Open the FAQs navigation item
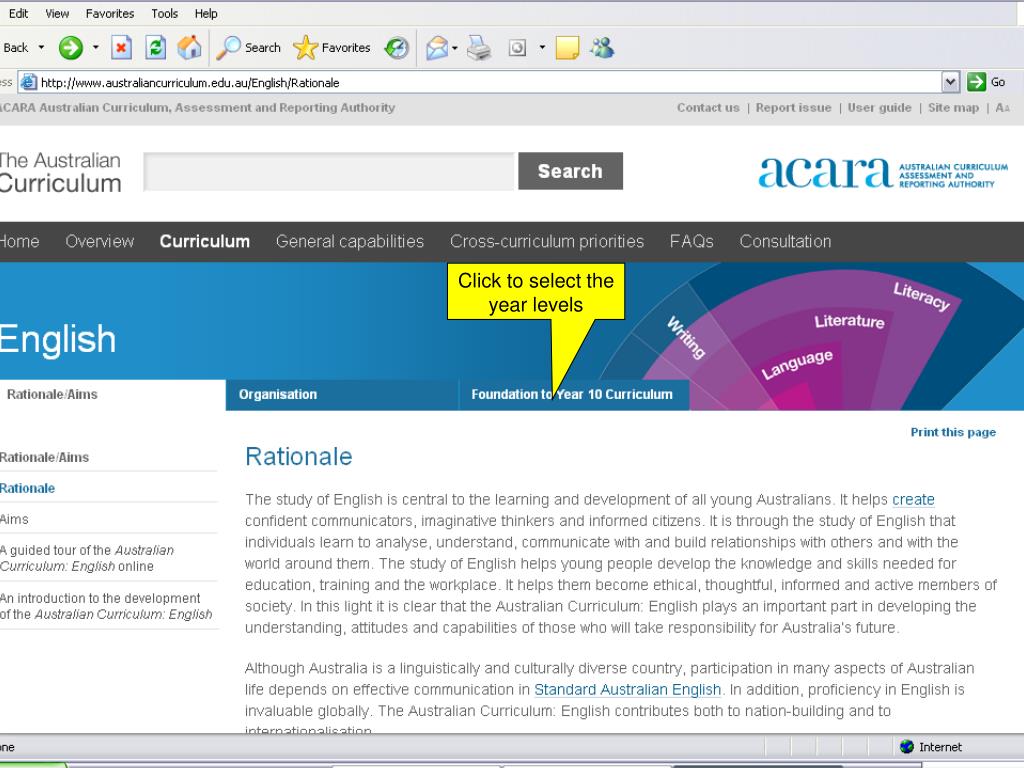Screen dimensions: 1024x768 click(691, 242)
